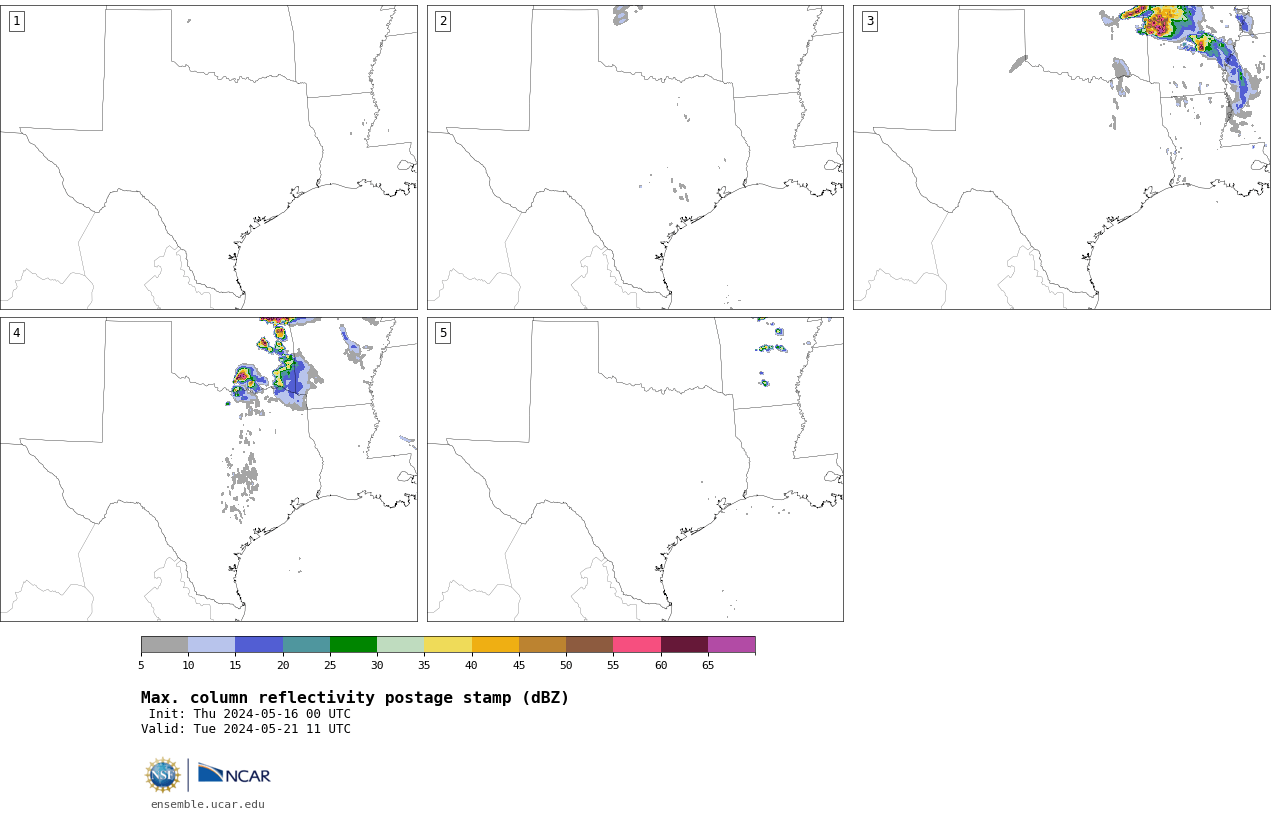This screenshot has height=815, width=1280.
Task: Open postage stamp map panel 3
Action: coord(1062,157)
